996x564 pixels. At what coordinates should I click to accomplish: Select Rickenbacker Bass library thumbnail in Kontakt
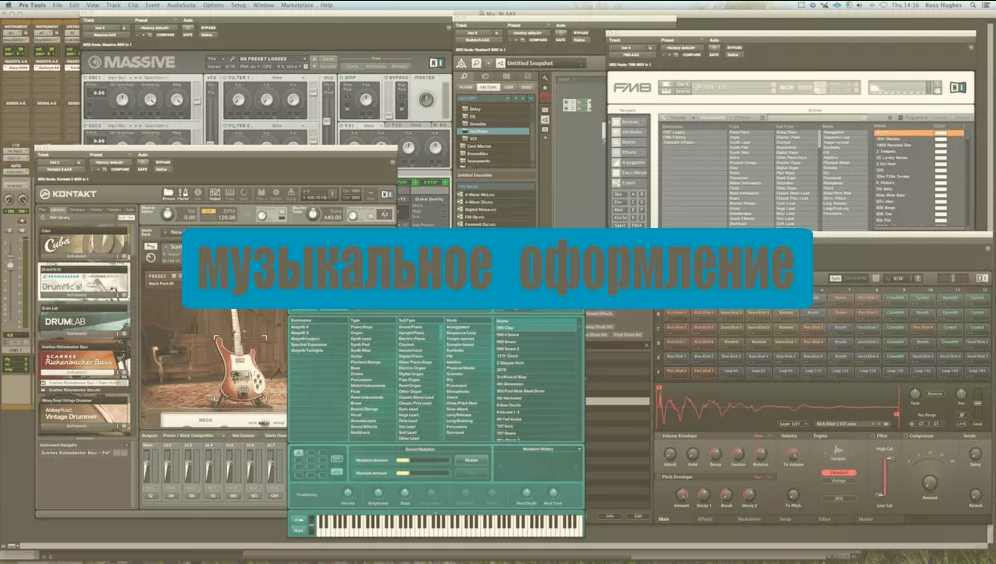[x=84, y=362]
